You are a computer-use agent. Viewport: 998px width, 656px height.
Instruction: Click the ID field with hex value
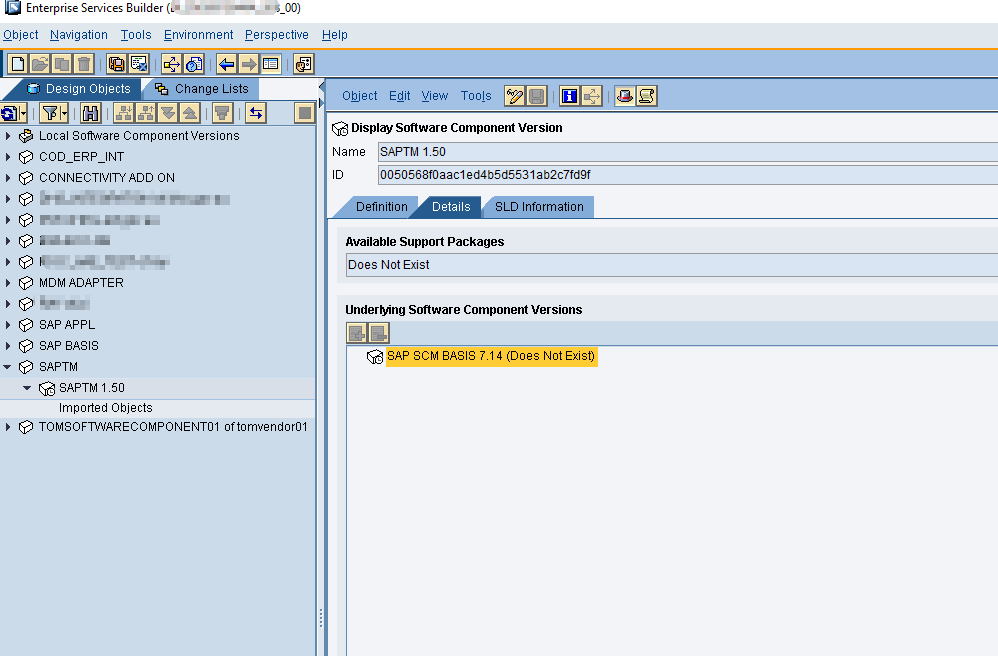coord(688,175)
